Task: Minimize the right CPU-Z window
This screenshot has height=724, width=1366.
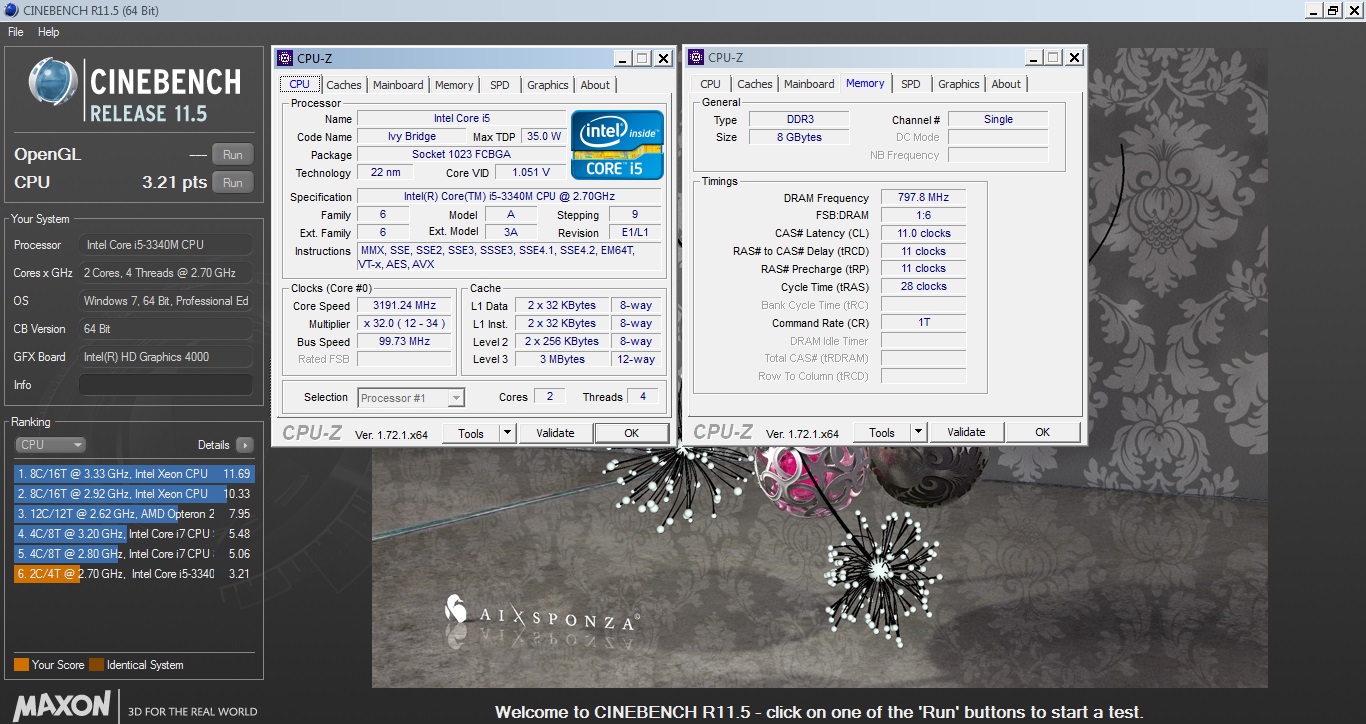Action: [x=1034, y=58]
